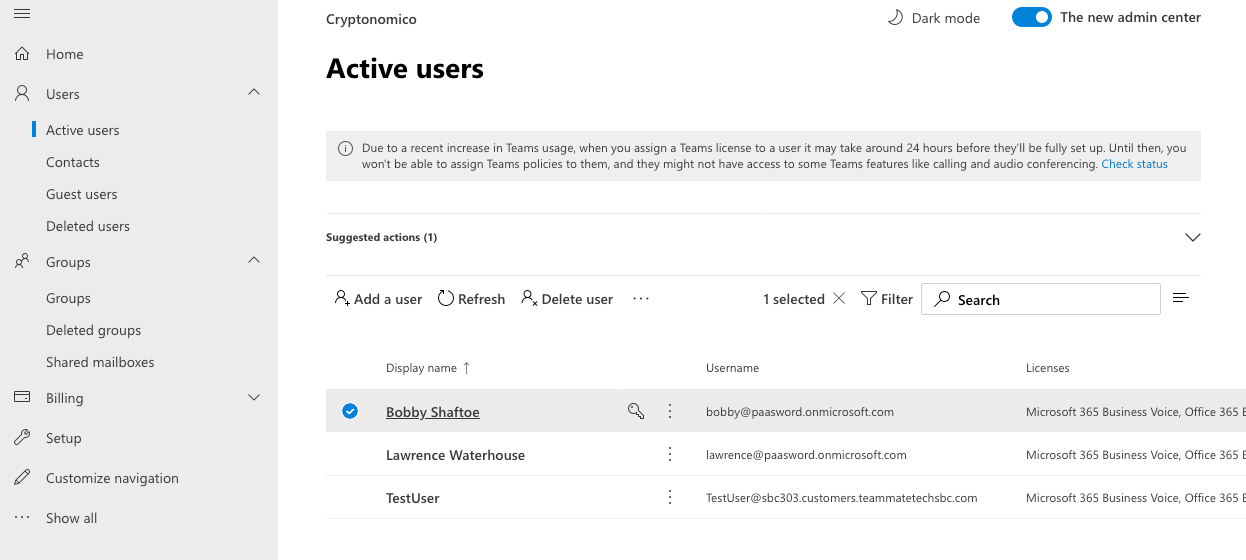Expand the Billing navigation section
This screenshot has width=1246, height=560.
click(254, 397)
